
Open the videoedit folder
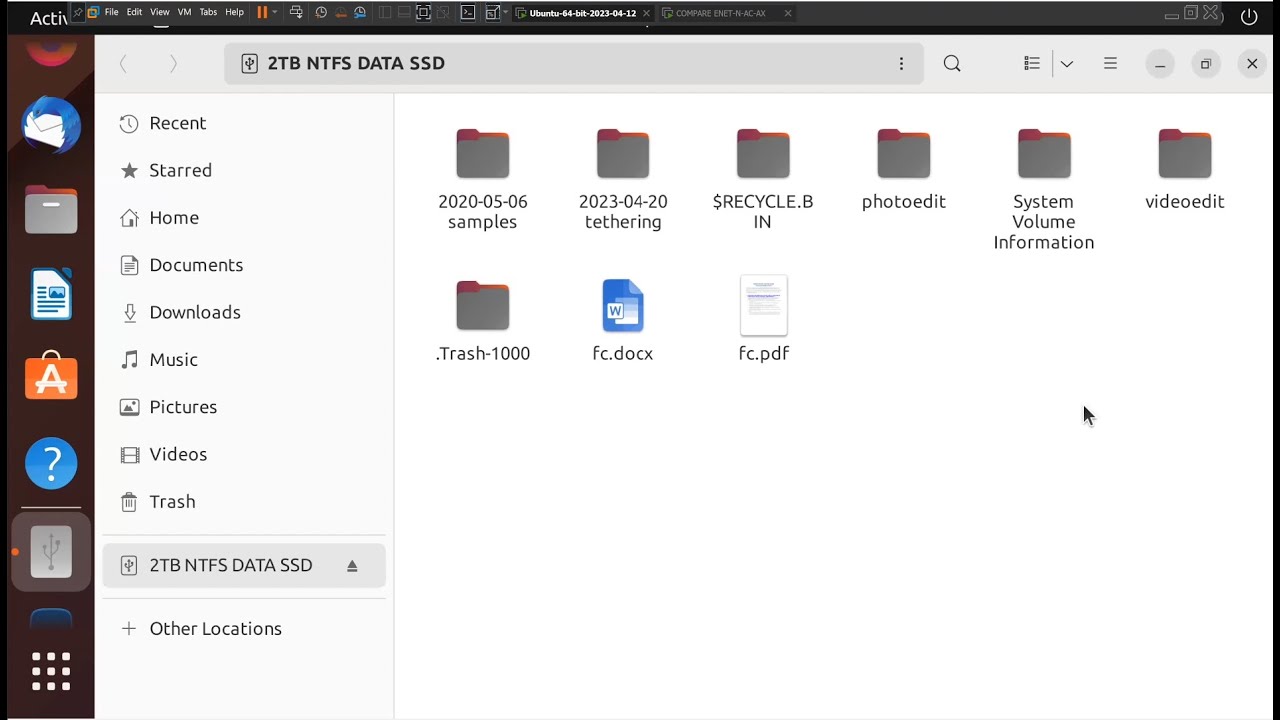1185,170
